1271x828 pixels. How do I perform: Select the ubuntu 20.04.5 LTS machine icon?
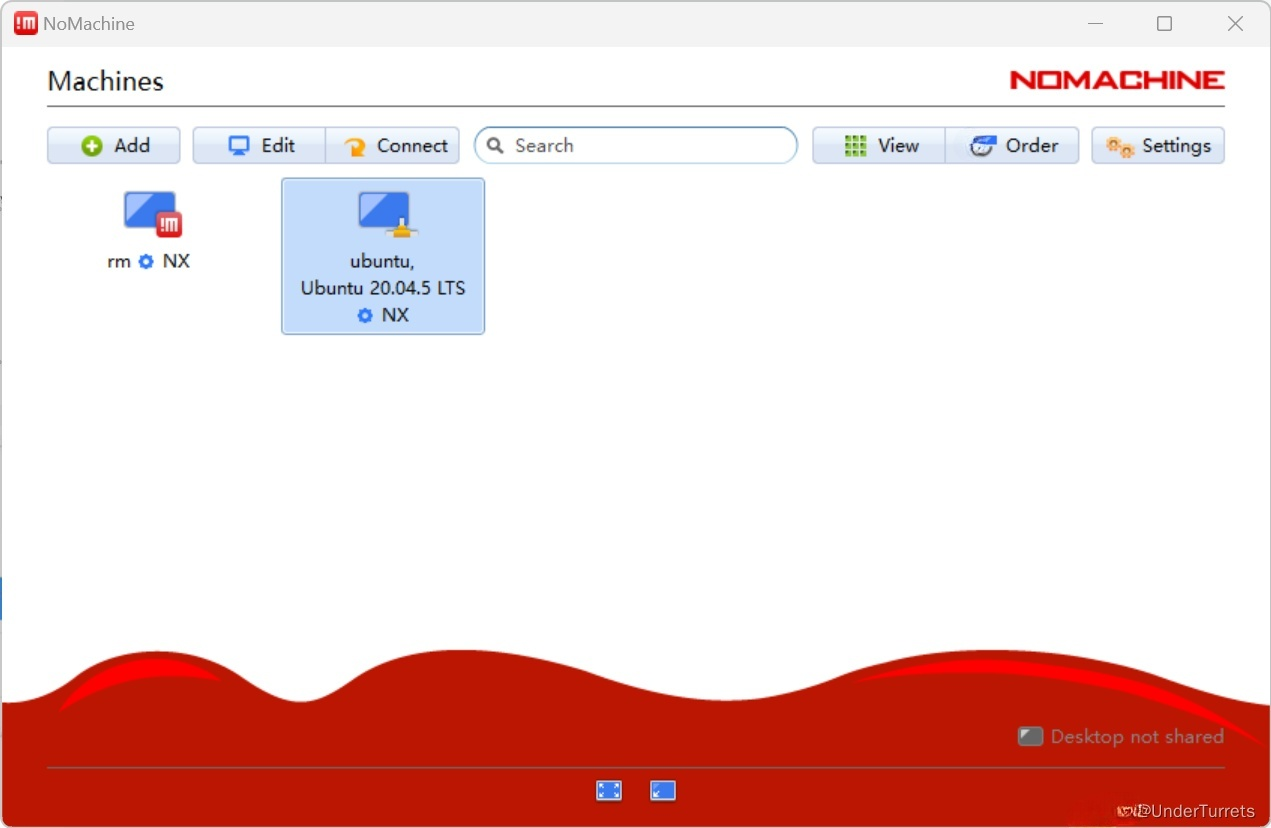[385, 213]
